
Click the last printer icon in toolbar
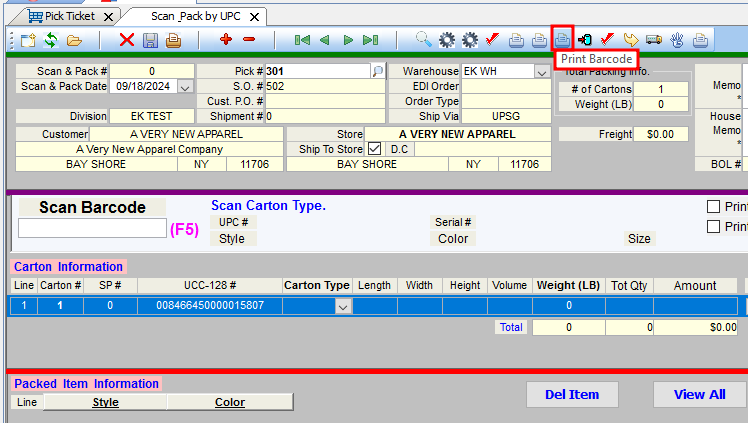coord(700,40)
